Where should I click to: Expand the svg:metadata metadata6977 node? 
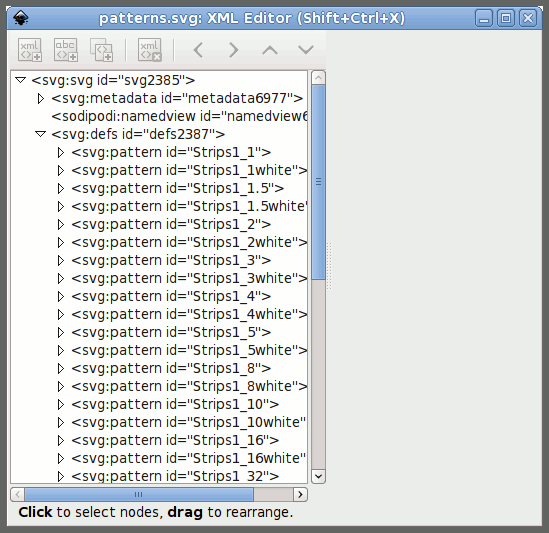point(41,98)
